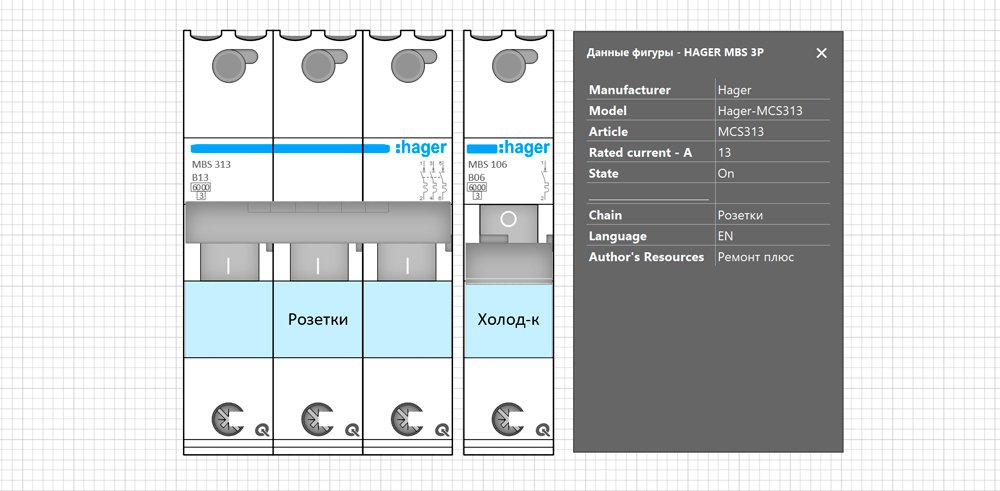
Task: Click the panel title Данные фигуры - HAGER MBS 3P
Action: point(675,53)
